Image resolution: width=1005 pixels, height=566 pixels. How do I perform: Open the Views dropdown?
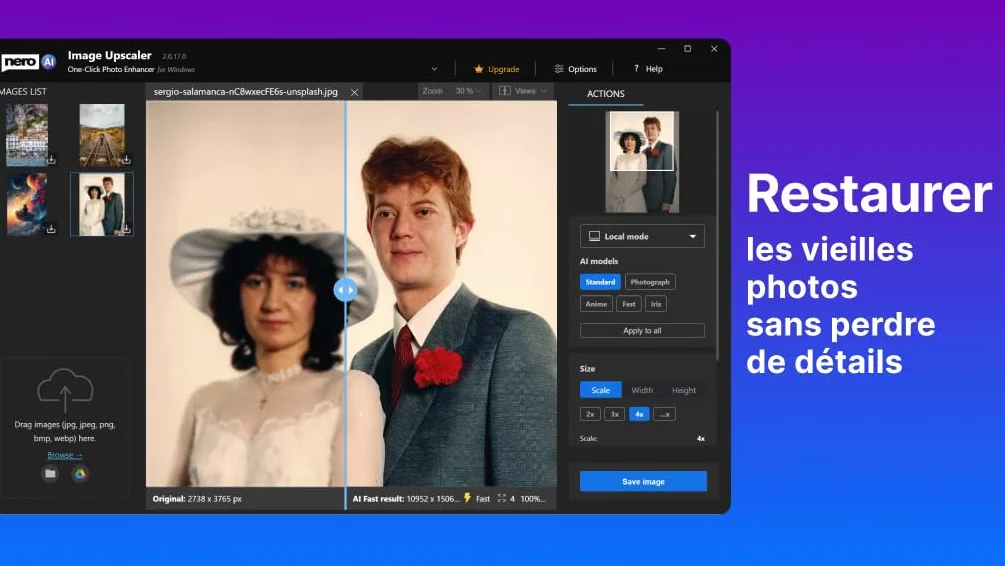click(522, 91)
